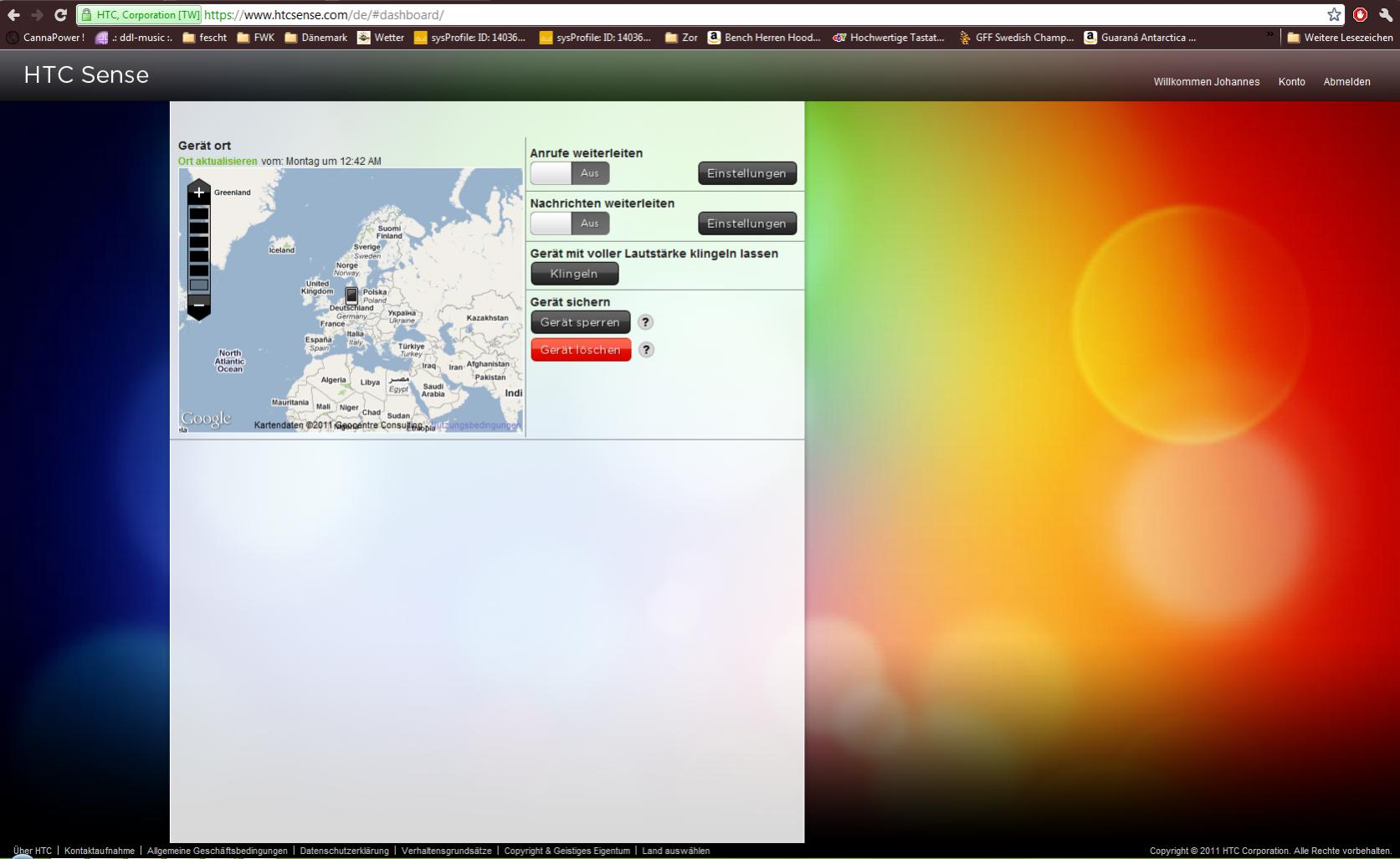Set map zoom to the top slider level
This screenshot has height=859, width=1400.
(x=198, y=213)
